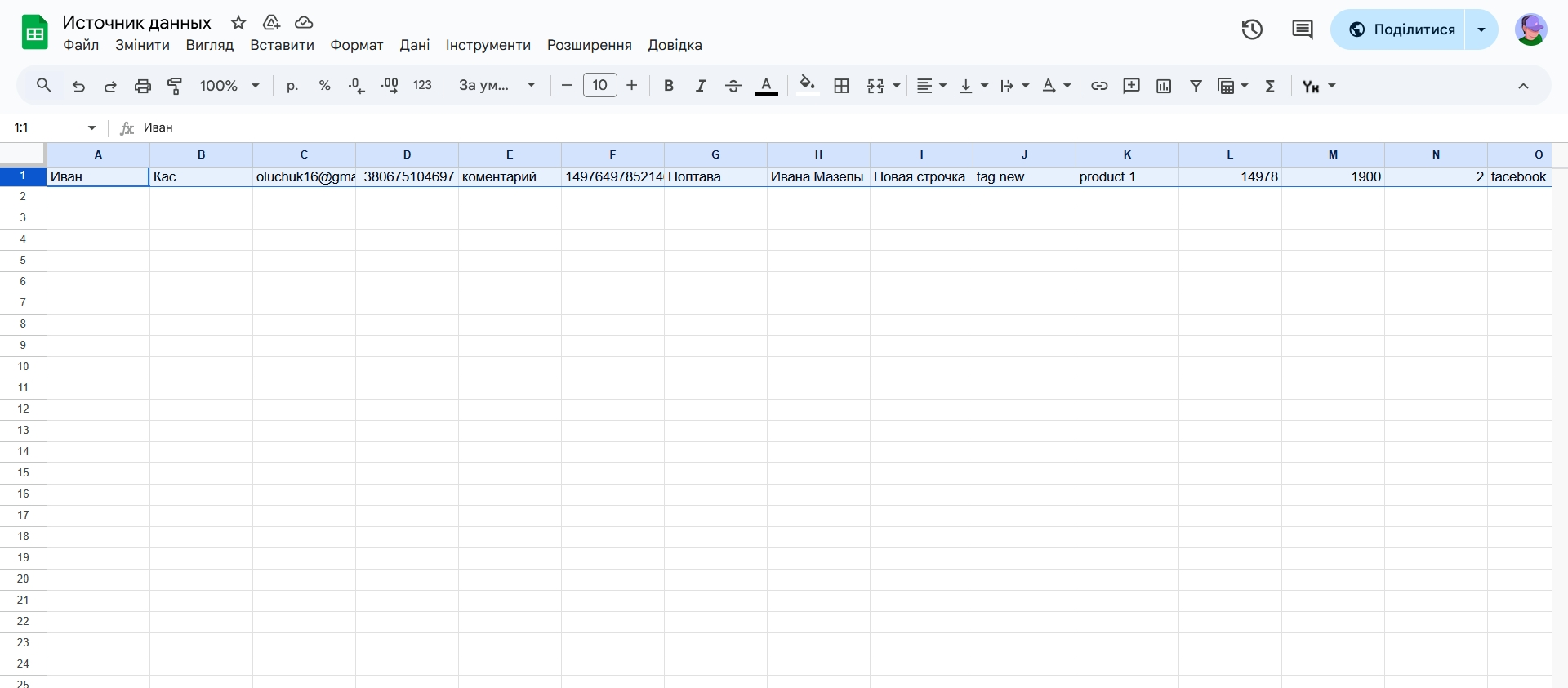Image resolution: width=1568 pixels, height=688 pixels.
Task: Open the text color picker
Action: pos(766,86)
